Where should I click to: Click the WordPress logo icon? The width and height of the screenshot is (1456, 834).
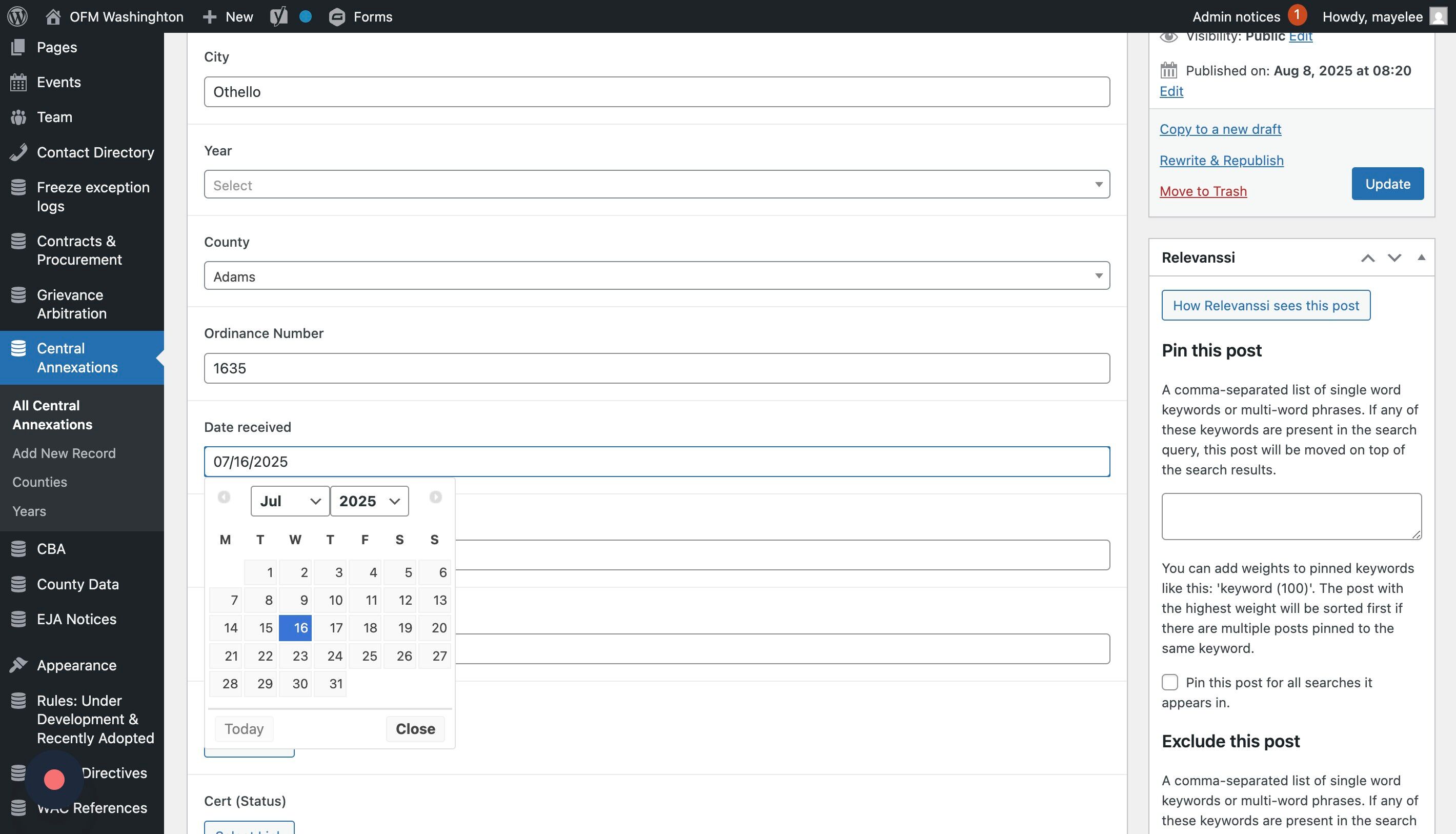click(x=17, y=16)
